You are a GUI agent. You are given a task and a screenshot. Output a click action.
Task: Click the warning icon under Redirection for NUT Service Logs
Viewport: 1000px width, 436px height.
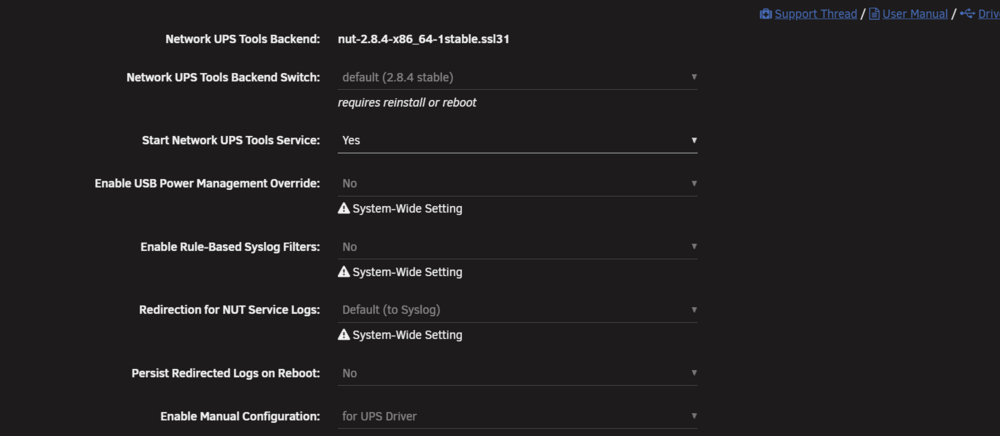pyautogui.click(x=344, y=335)
